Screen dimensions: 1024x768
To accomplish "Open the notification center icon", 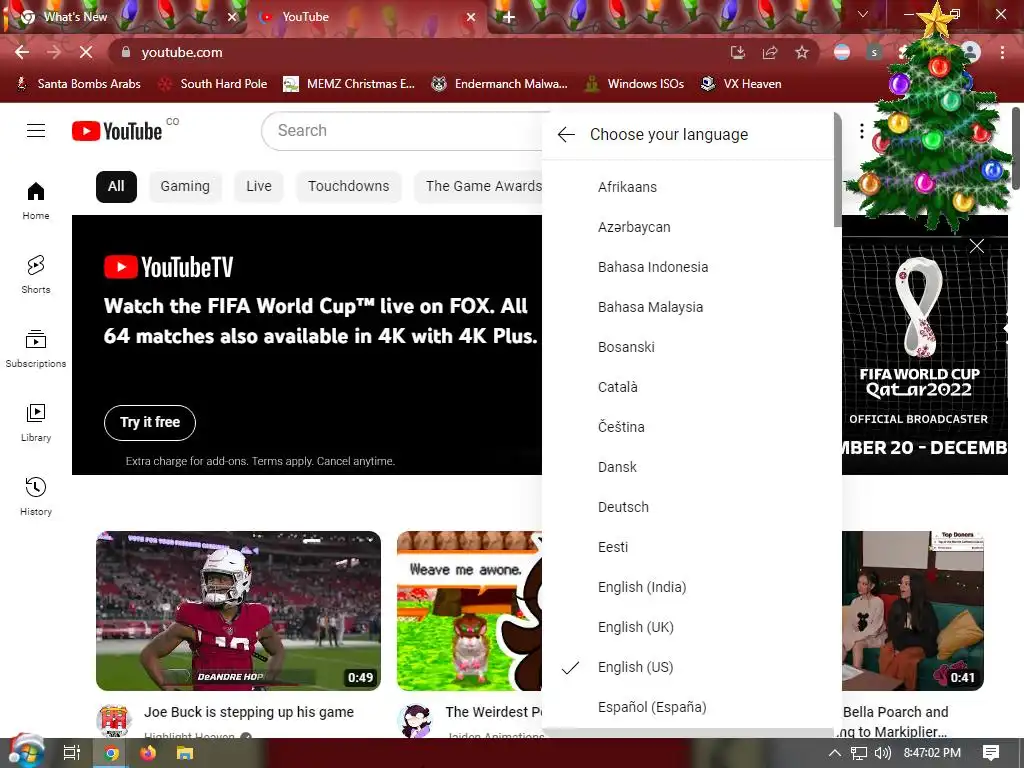I will click(991, 753).
